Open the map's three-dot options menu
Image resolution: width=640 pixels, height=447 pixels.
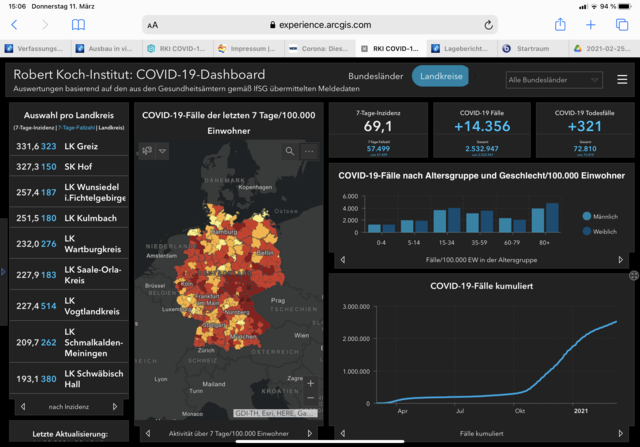(x=309, y=151)
